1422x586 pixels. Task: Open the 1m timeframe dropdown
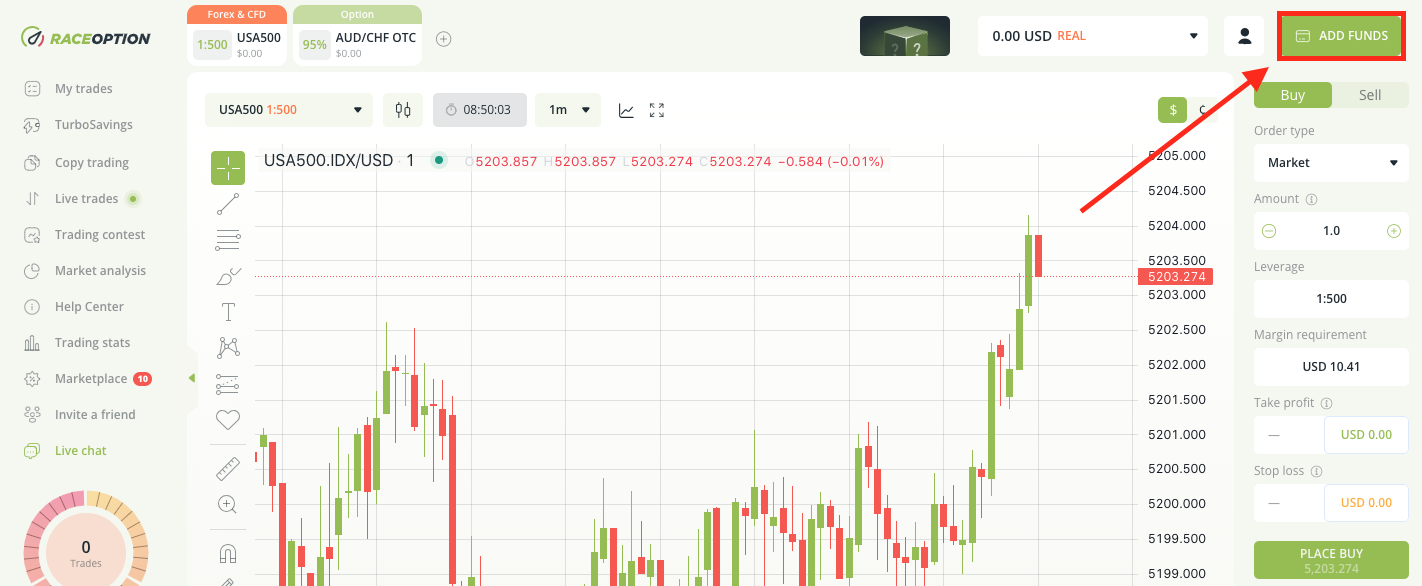click(568, 110)
